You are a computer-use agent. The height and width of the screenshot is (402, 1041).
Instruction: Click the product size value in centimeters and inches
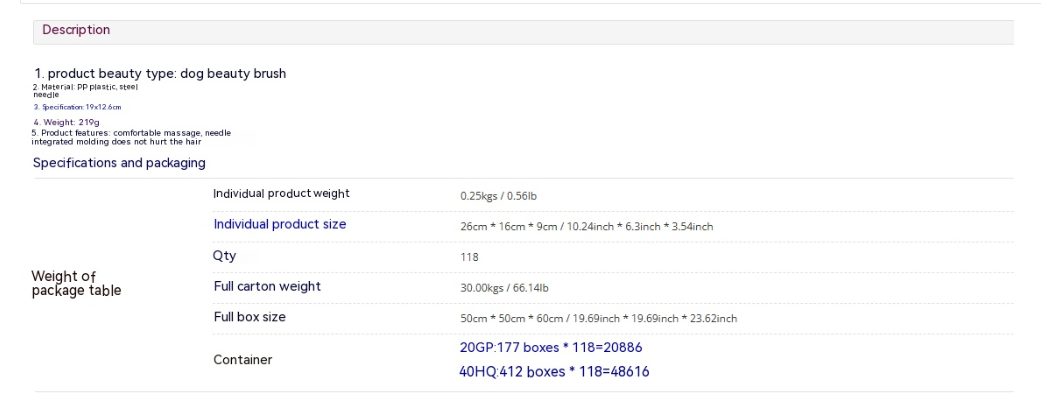586,227
